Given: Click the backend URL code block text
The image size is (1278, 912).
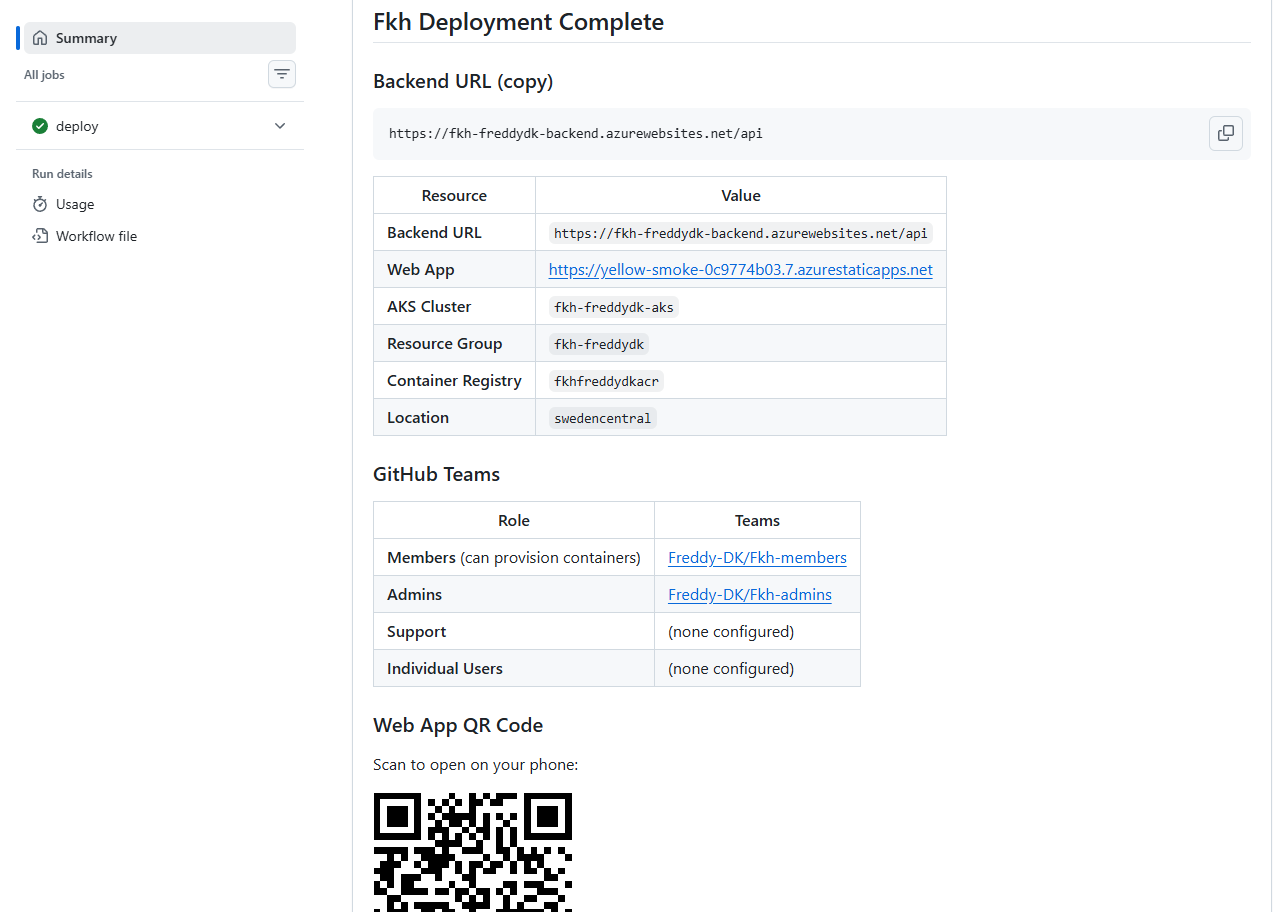Looking at the screenshot, I should click(576, 133).
